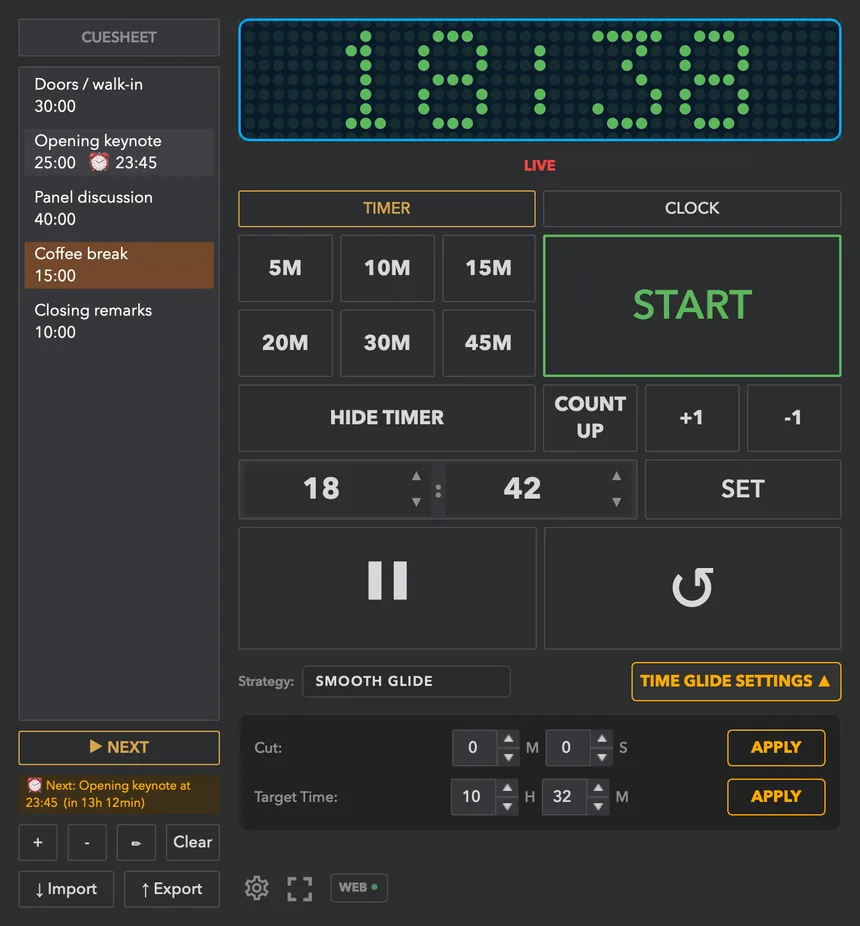Select Panel discussion cue
This screenshot has height=926, width=860.
(119, 208)
